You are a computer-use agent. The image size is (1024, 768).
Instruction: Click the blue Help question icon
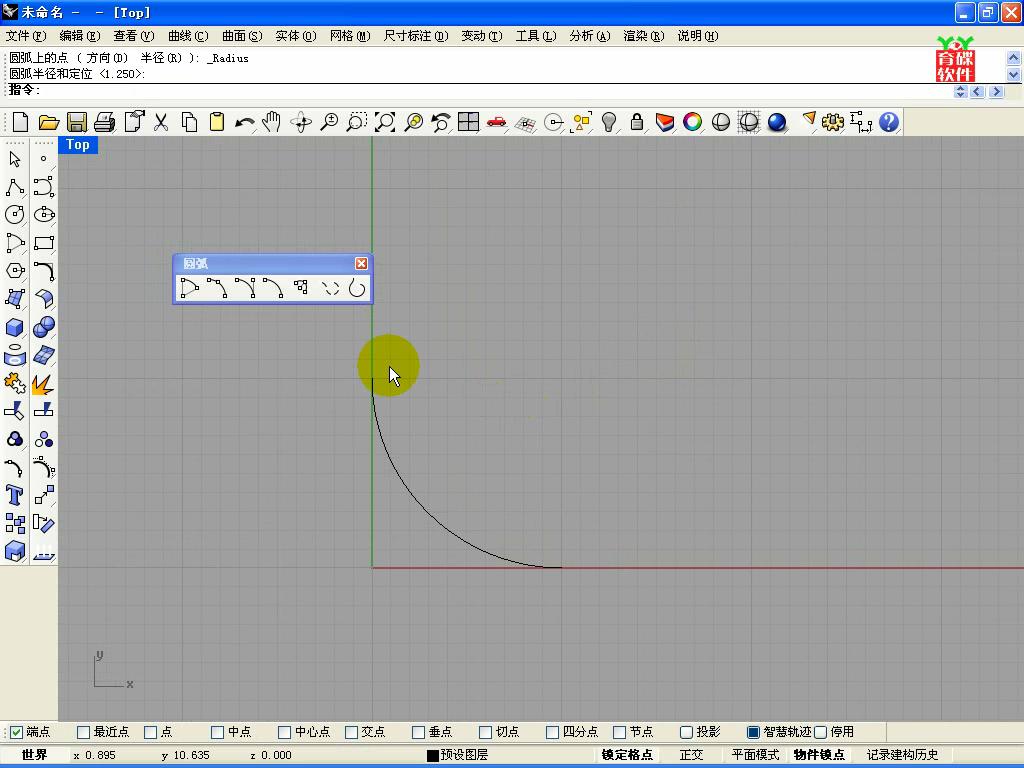(x=889, y=122)
